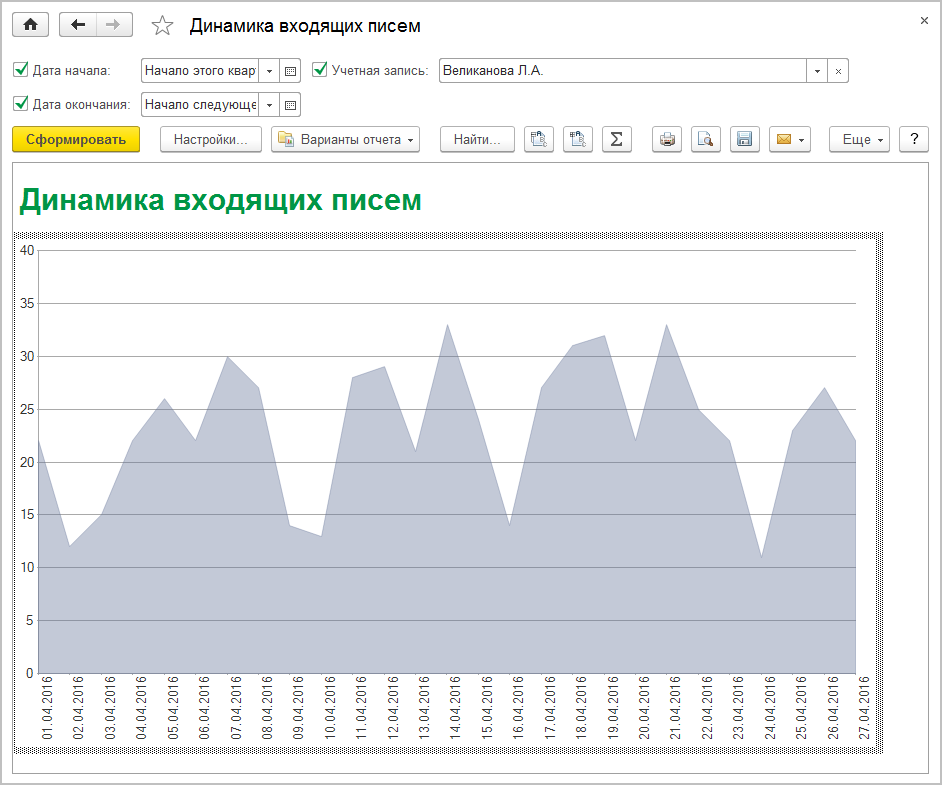
Task: Click the 27.04.2016 axis label
Action: click(x=864, y=708)
